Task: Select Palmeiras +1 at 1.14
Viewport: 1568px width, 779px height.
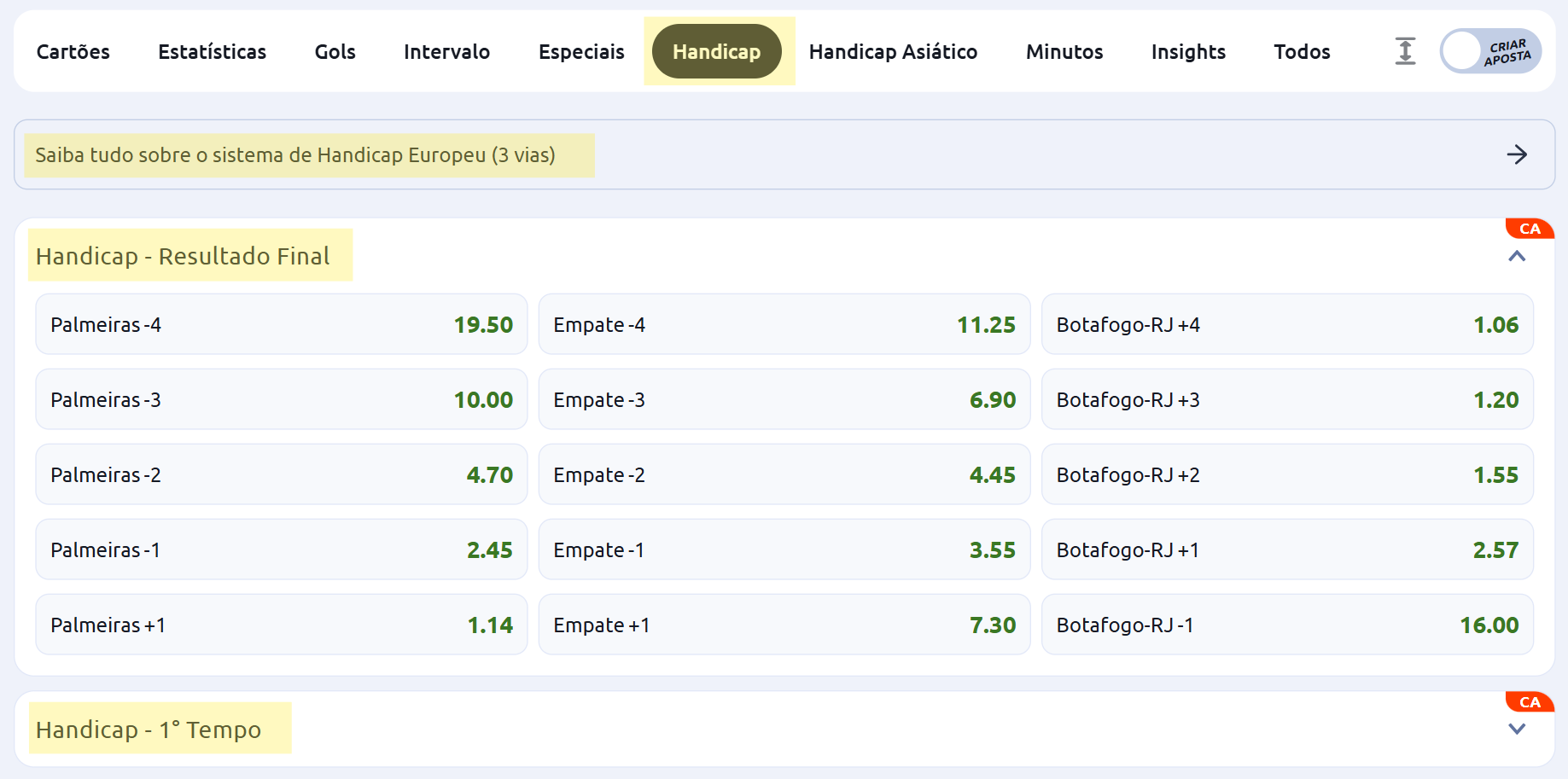Action: click(282, 625)
